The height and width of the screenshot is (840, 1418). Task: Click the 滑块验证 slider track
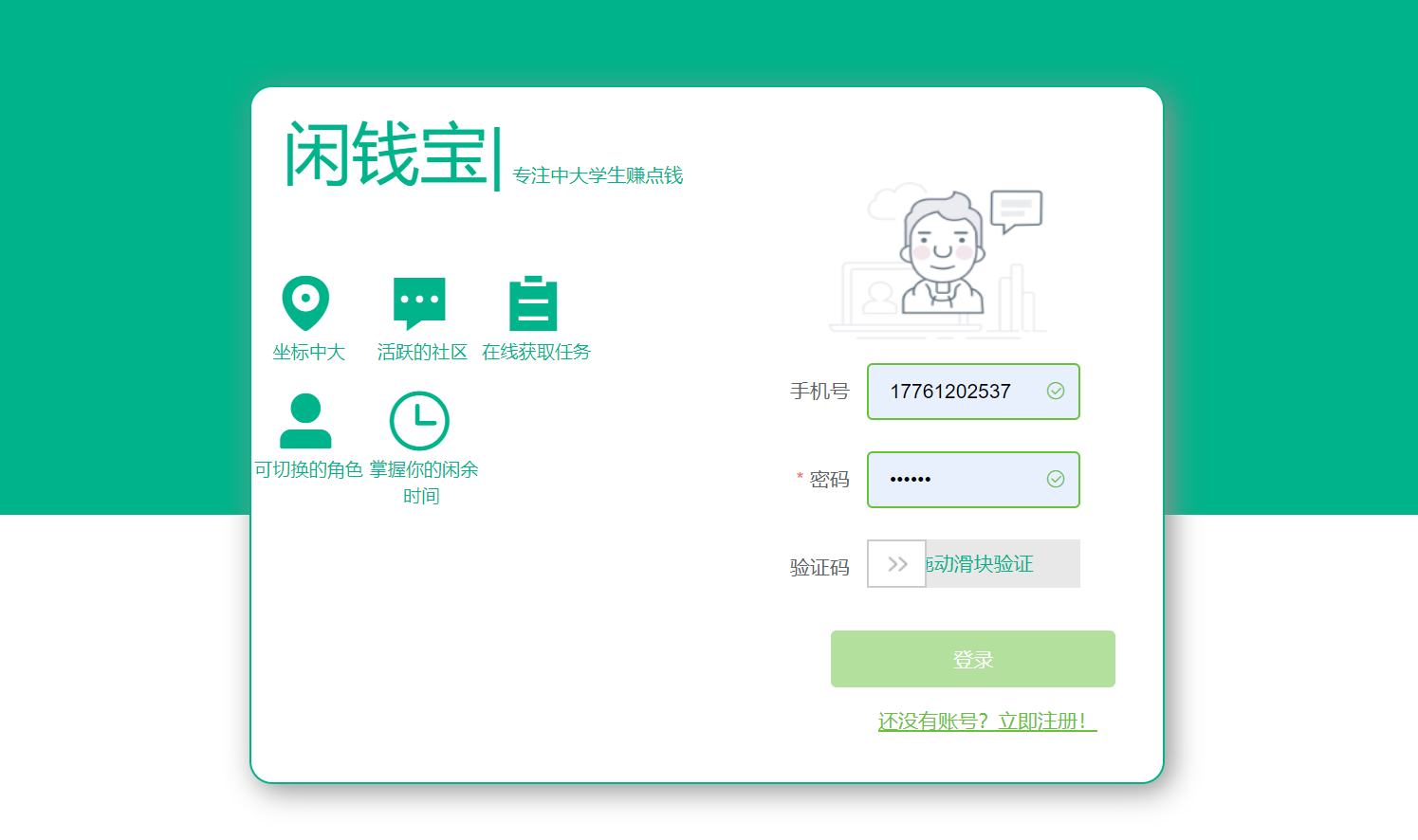click(x=1002, y=564)
